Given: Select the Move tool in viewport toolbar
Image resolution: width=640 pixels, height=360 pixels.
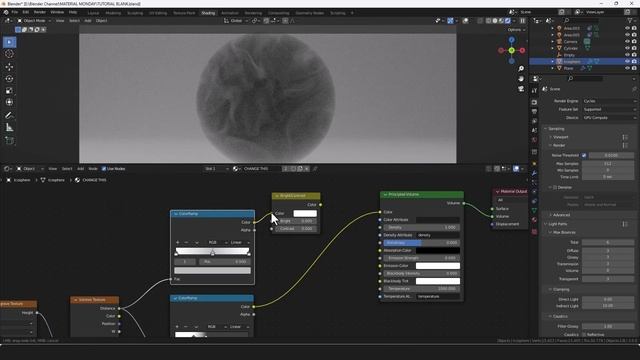Looking at the screenshot, I should click(x=9, y=67).
